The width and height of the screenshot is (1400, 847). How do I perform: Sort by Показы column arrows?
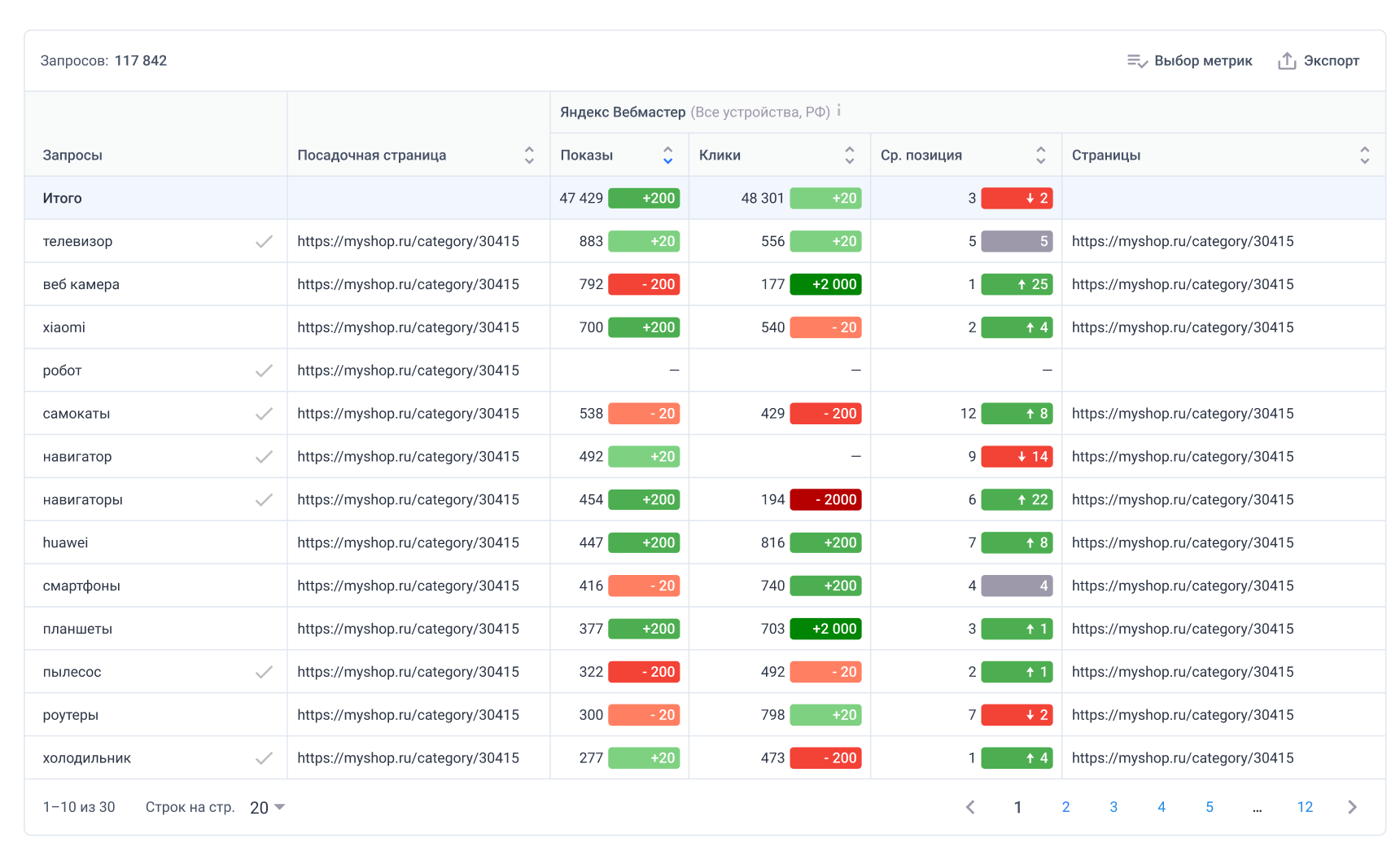[667, 155]
